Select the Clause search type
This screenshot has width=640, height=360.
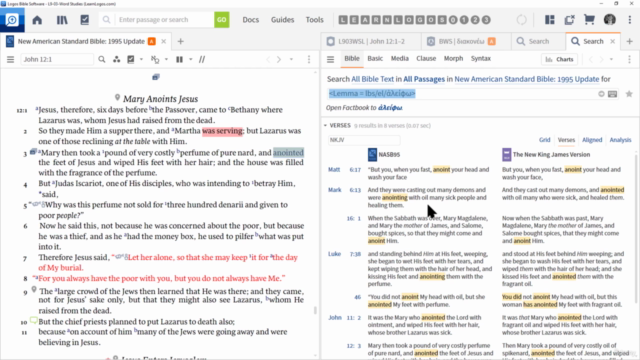point(426,58)
